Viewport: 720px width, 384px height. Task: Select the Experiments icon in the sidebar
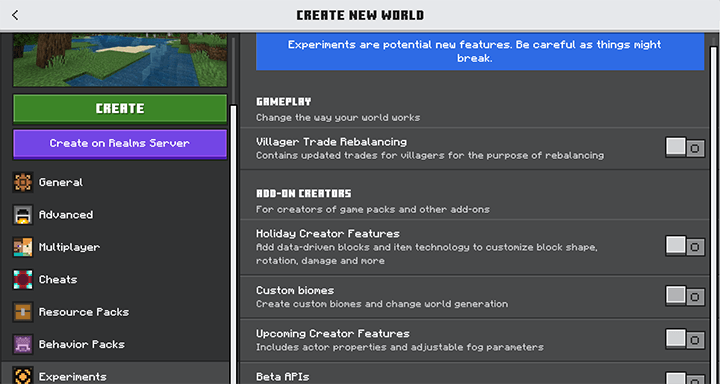[22, 376]
